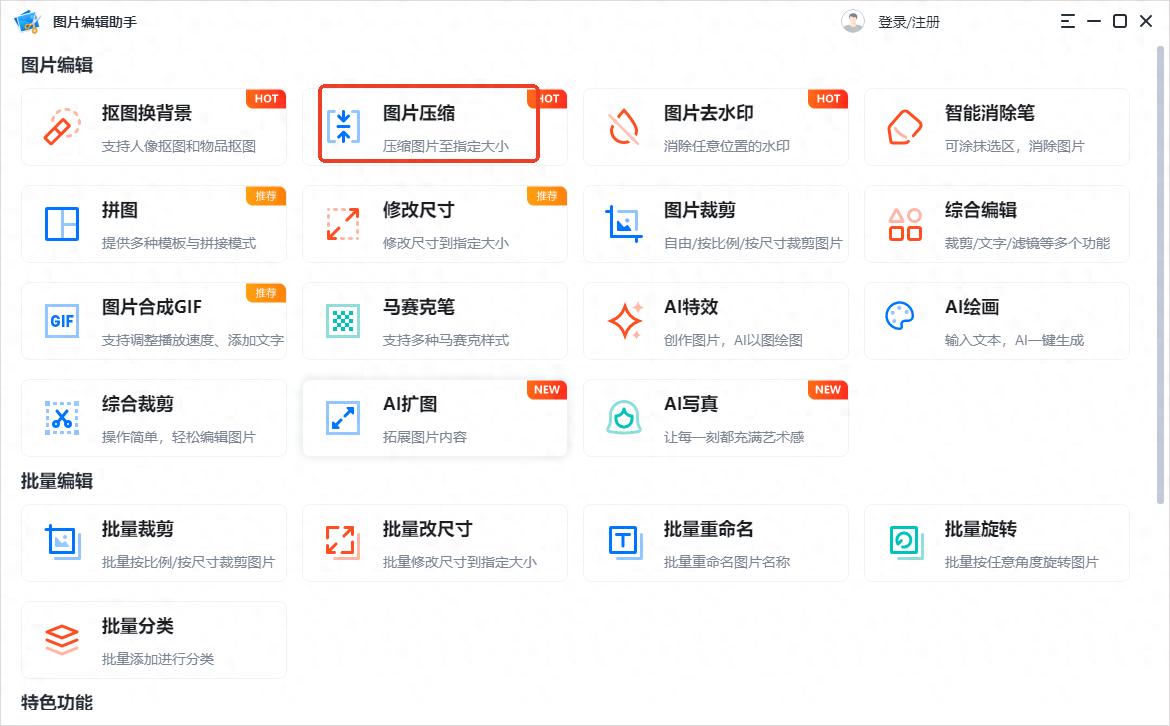Image resolution: width=1170 pixels, height=726 pixels.
Task: Click the 批量裁剪 crop icon
Action: click(63, 542)
